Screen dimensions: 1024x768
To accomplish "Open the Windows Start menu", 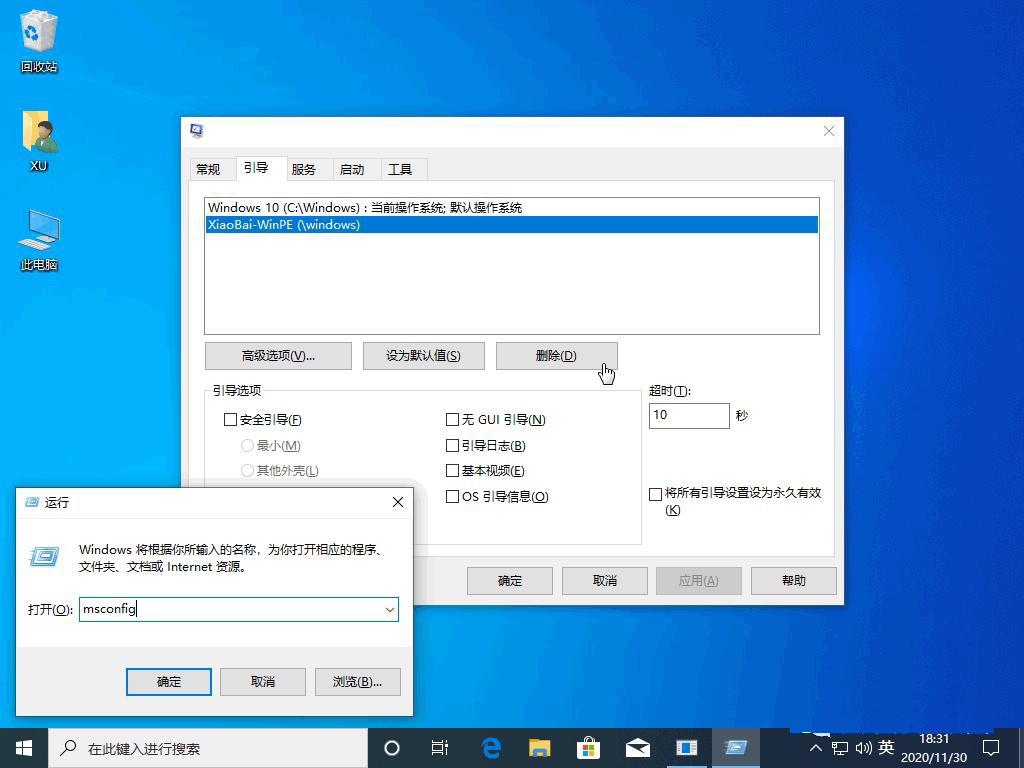I will [24, 748].
